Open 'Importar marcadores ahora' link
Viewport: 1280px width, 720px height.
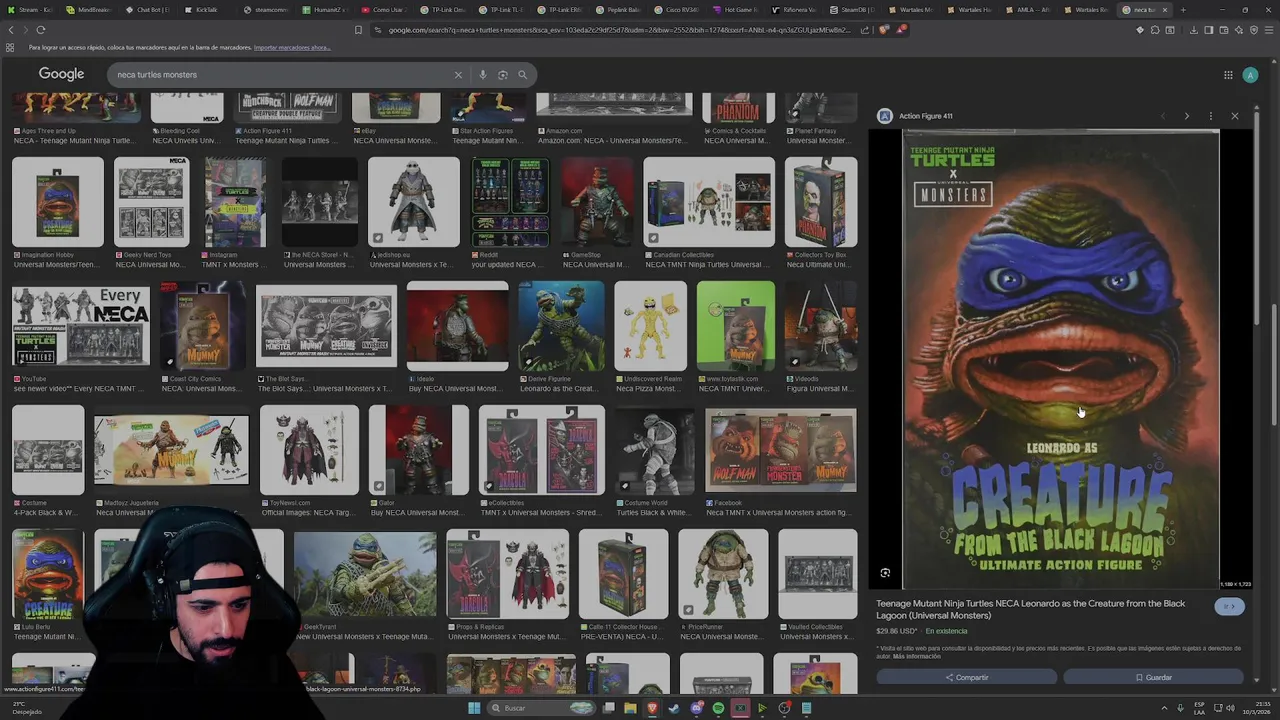292,47
